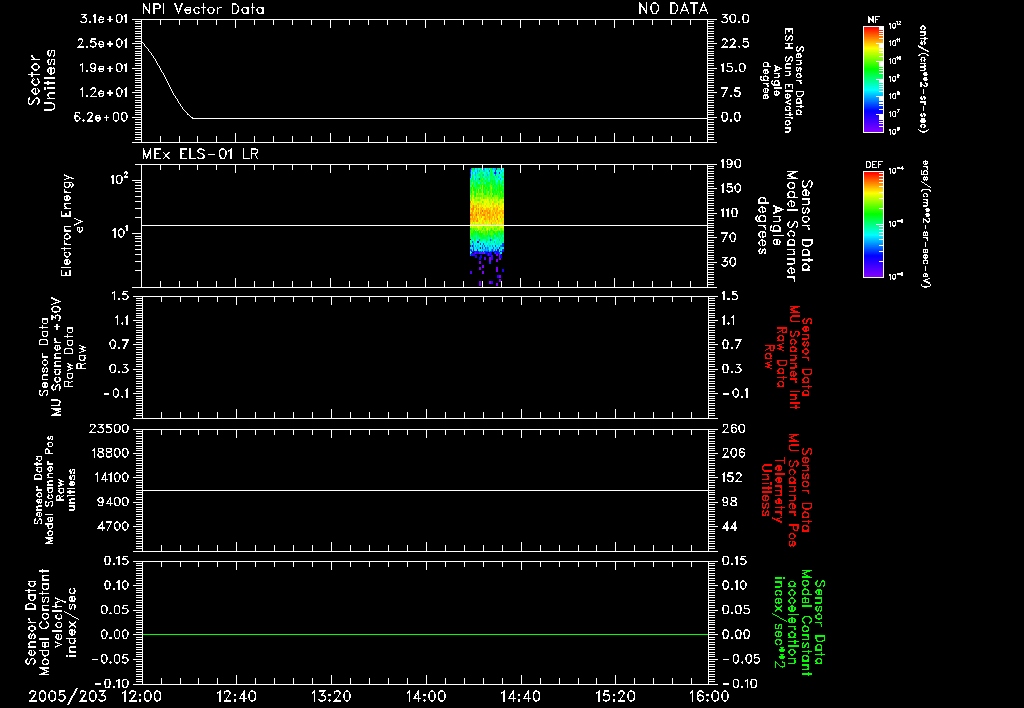Click the 1.2e+01 sector tick label
This screenshot has height=708, width=1024.
point(104,92)
